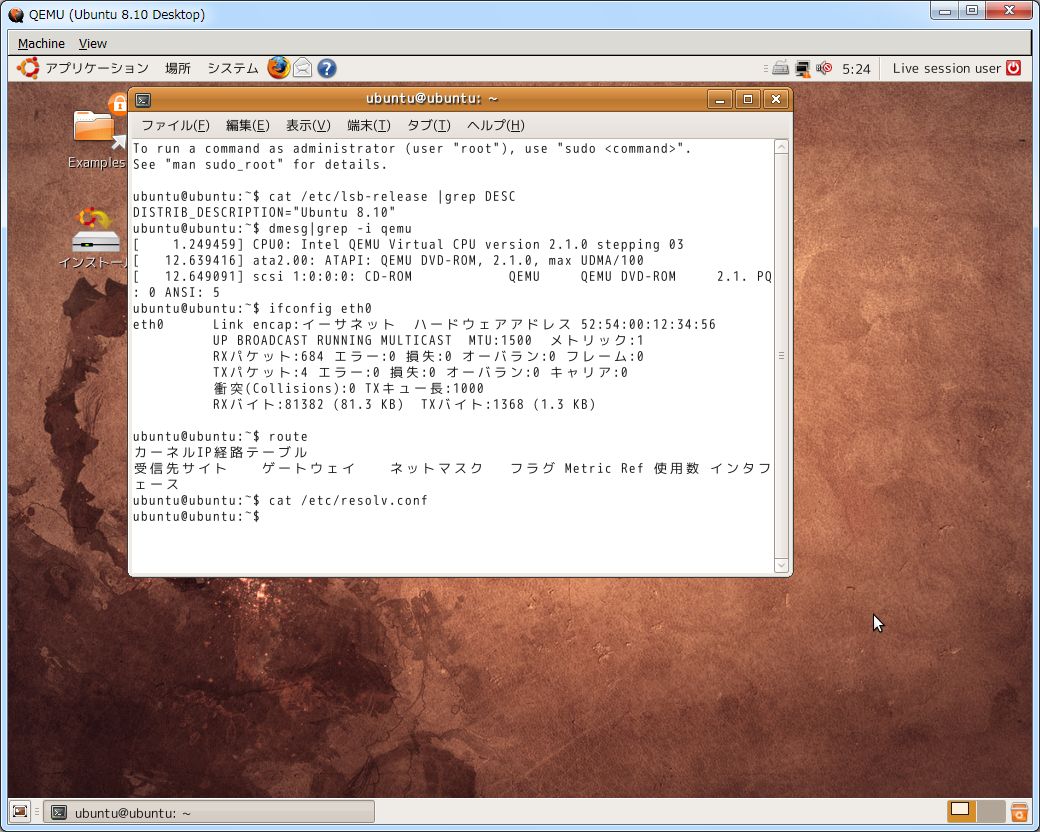Open the アプリケーション menu
The width and height of the screenshot is (1040, 832).
point(97,68)
